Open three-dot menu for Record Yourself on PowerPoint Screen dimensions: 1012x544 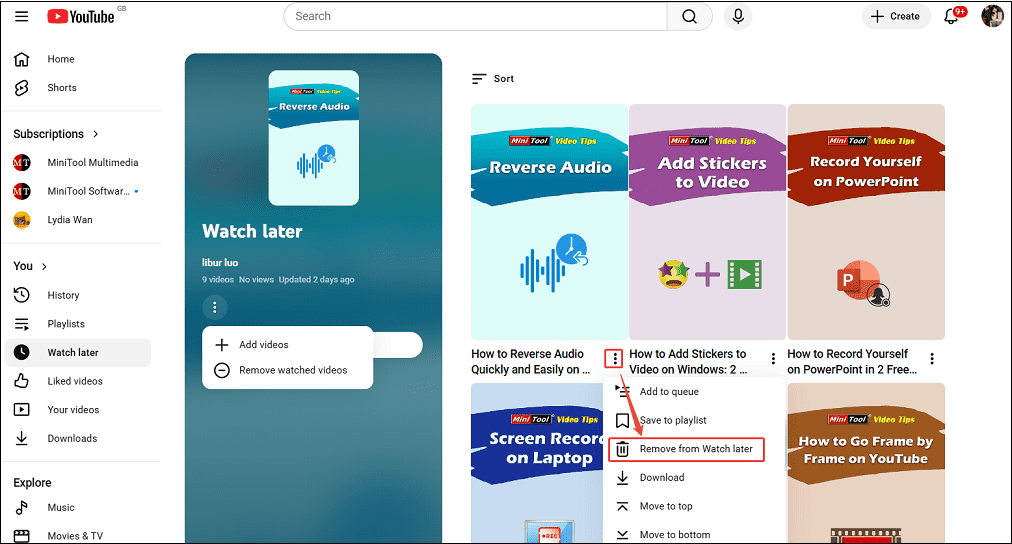click(x=931, y=359)
